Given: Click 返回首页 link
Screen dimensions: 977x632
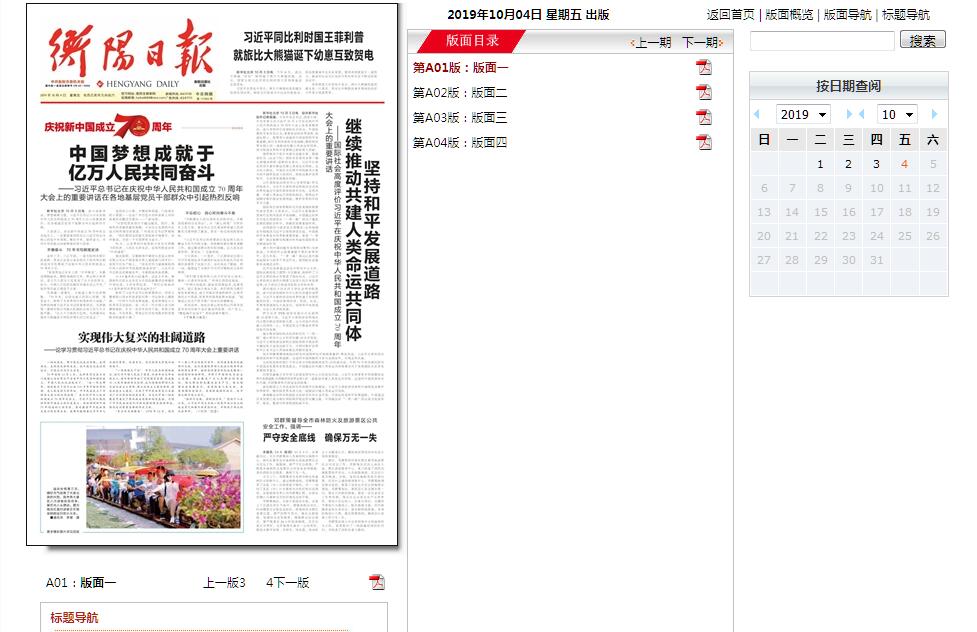Looking at the screenshot, I should tap(730, 14).
